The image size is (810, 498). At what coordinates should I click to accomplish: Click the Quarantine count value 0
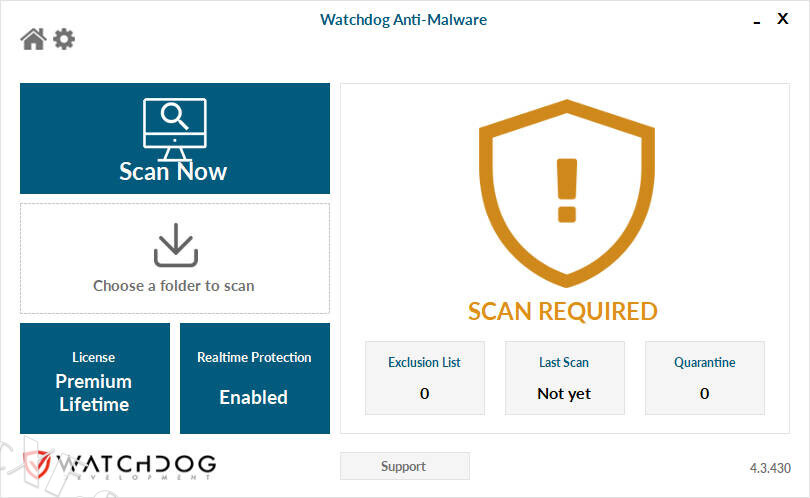point(704,394)
